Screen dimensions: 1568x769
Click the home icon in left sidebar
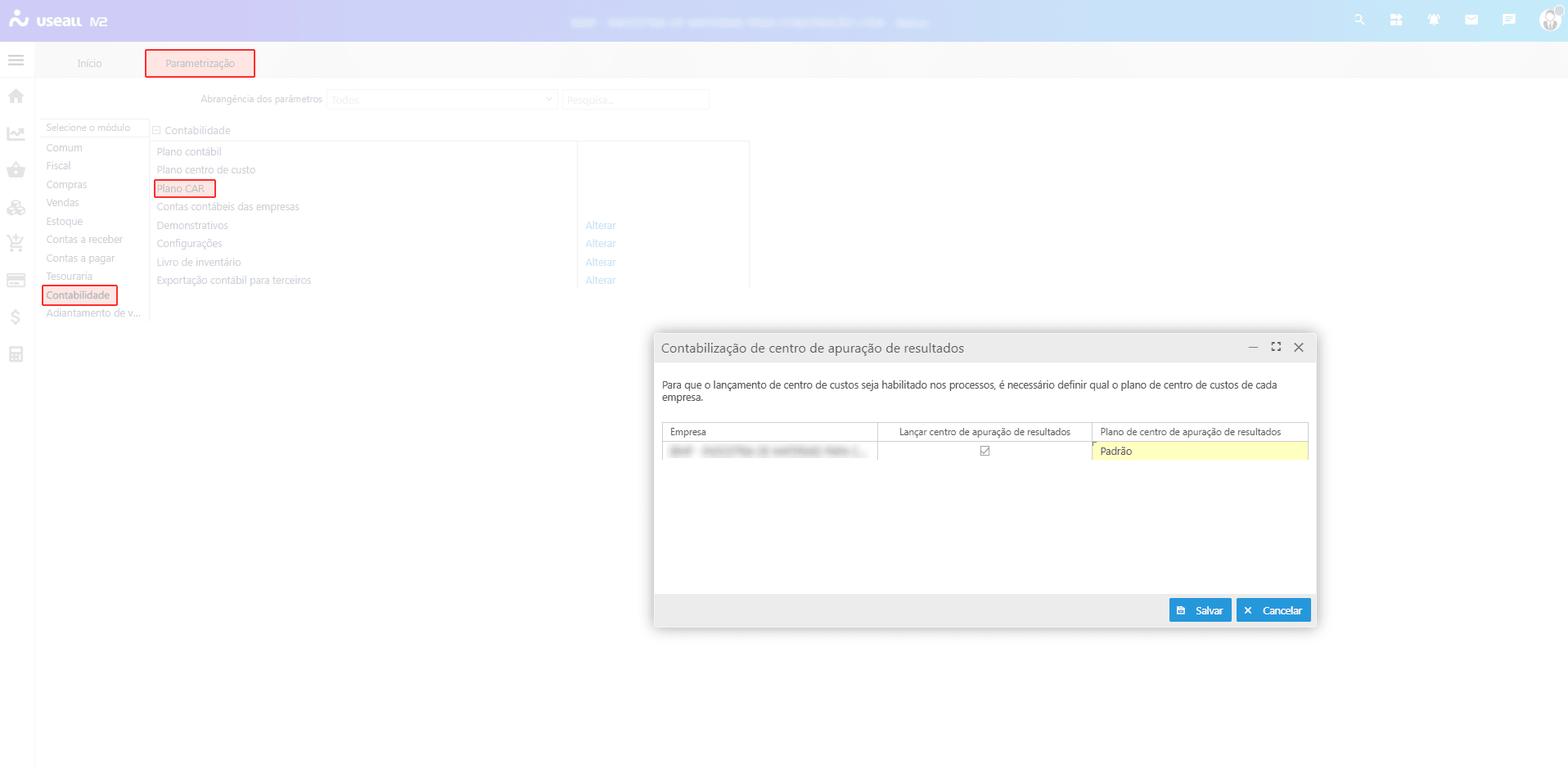click(16, 97)
